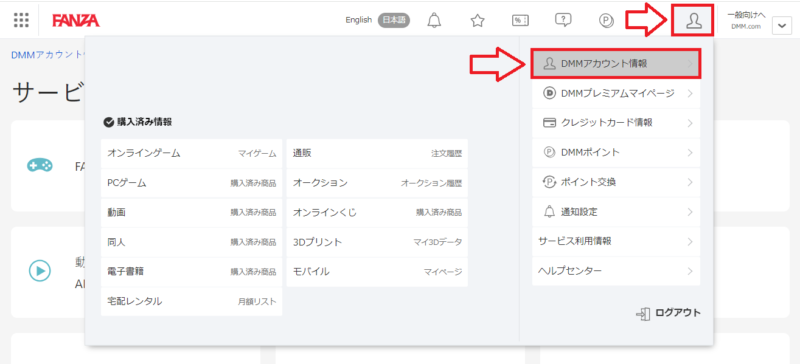The image size is (800, 364).
Task: Open モバイル my page
Action: [x=377, y=272]
